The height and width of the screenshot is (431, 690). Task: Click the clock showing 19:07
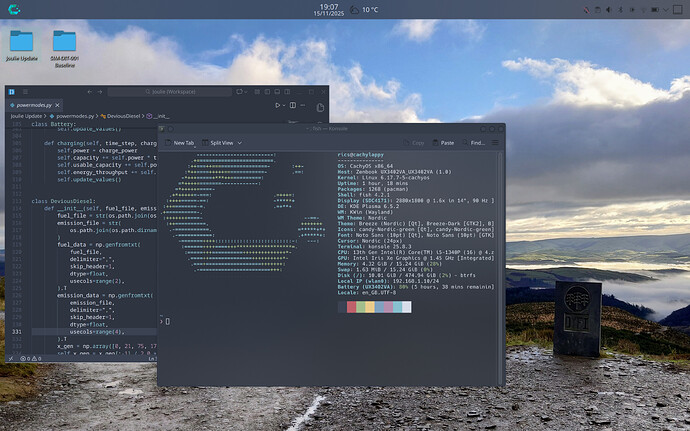coord(329,10)
